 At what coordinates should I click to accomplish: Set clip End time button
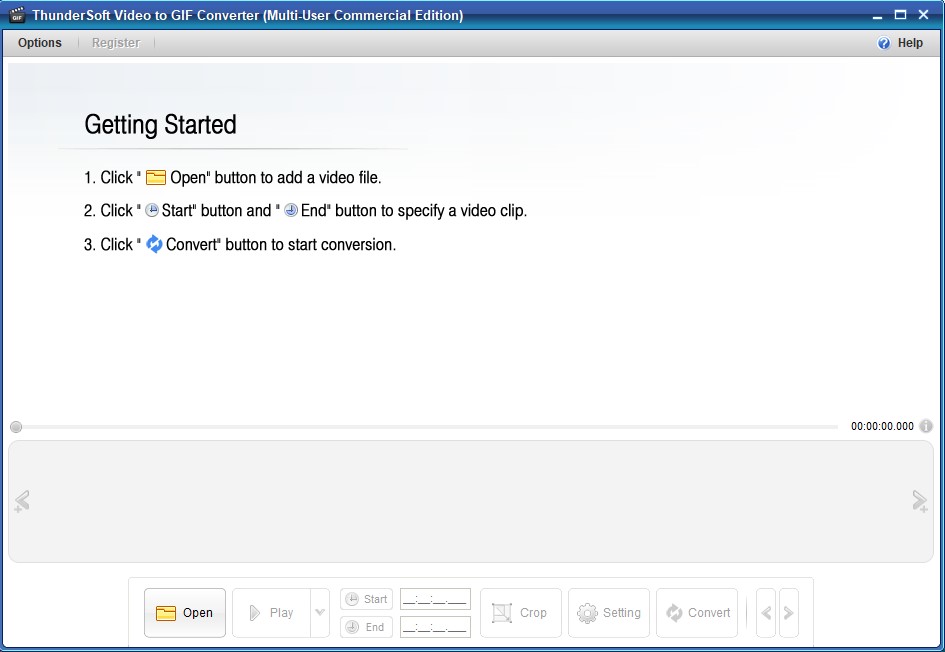366,627
